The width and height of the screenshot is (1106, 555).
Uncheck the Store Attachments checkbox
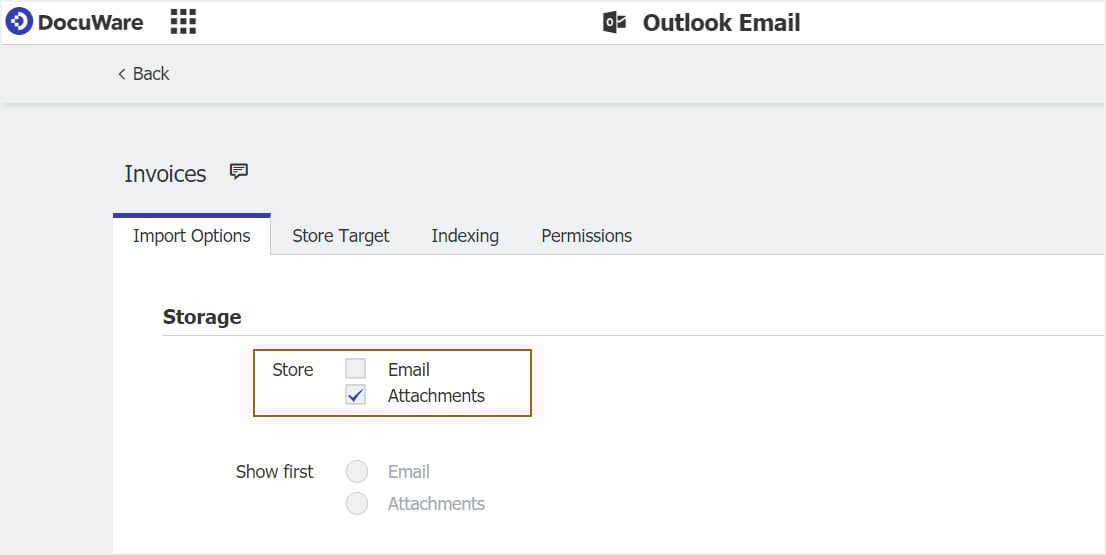pyautogui.click(x=356, y=395)
